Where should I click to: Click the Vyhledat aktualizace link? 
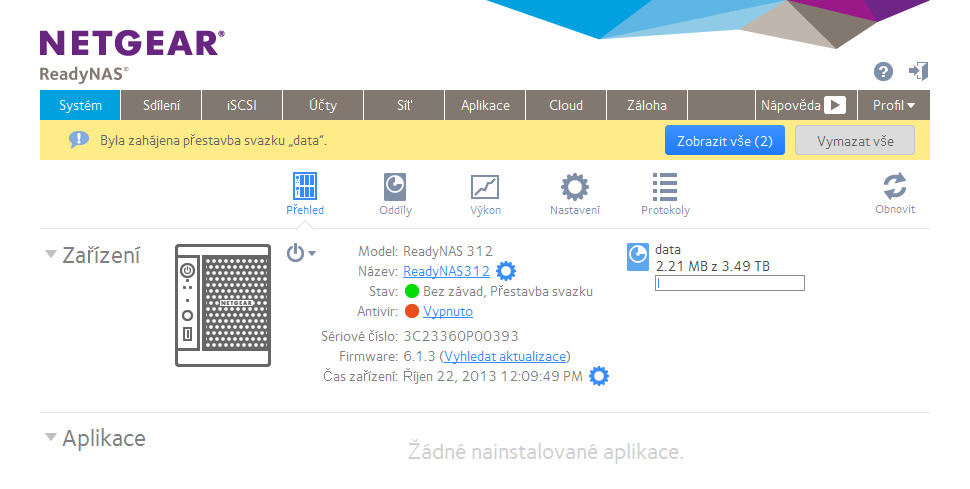coord(505,356)
